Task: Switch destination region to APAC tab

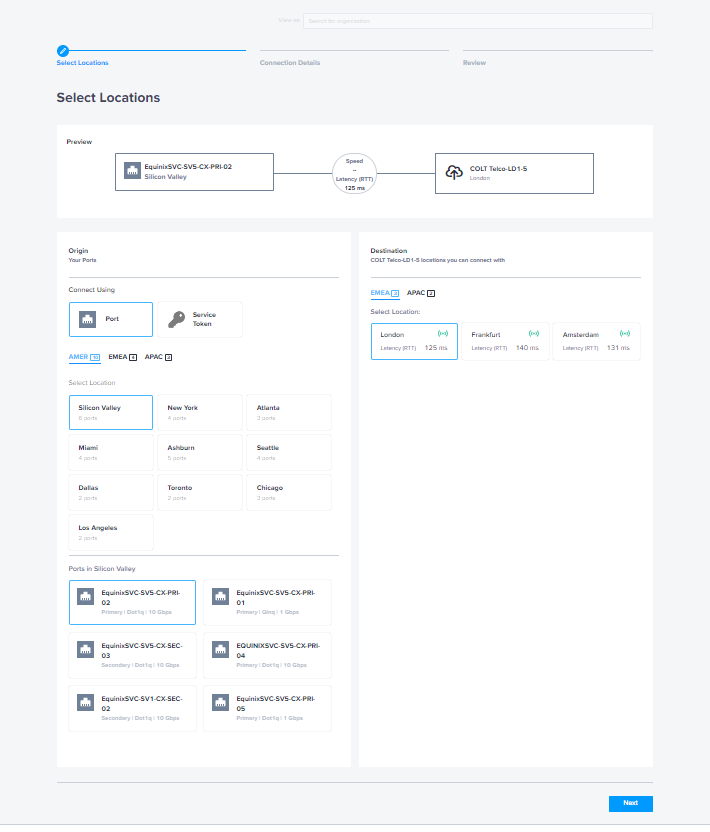Action: click(x=420, y=293)
